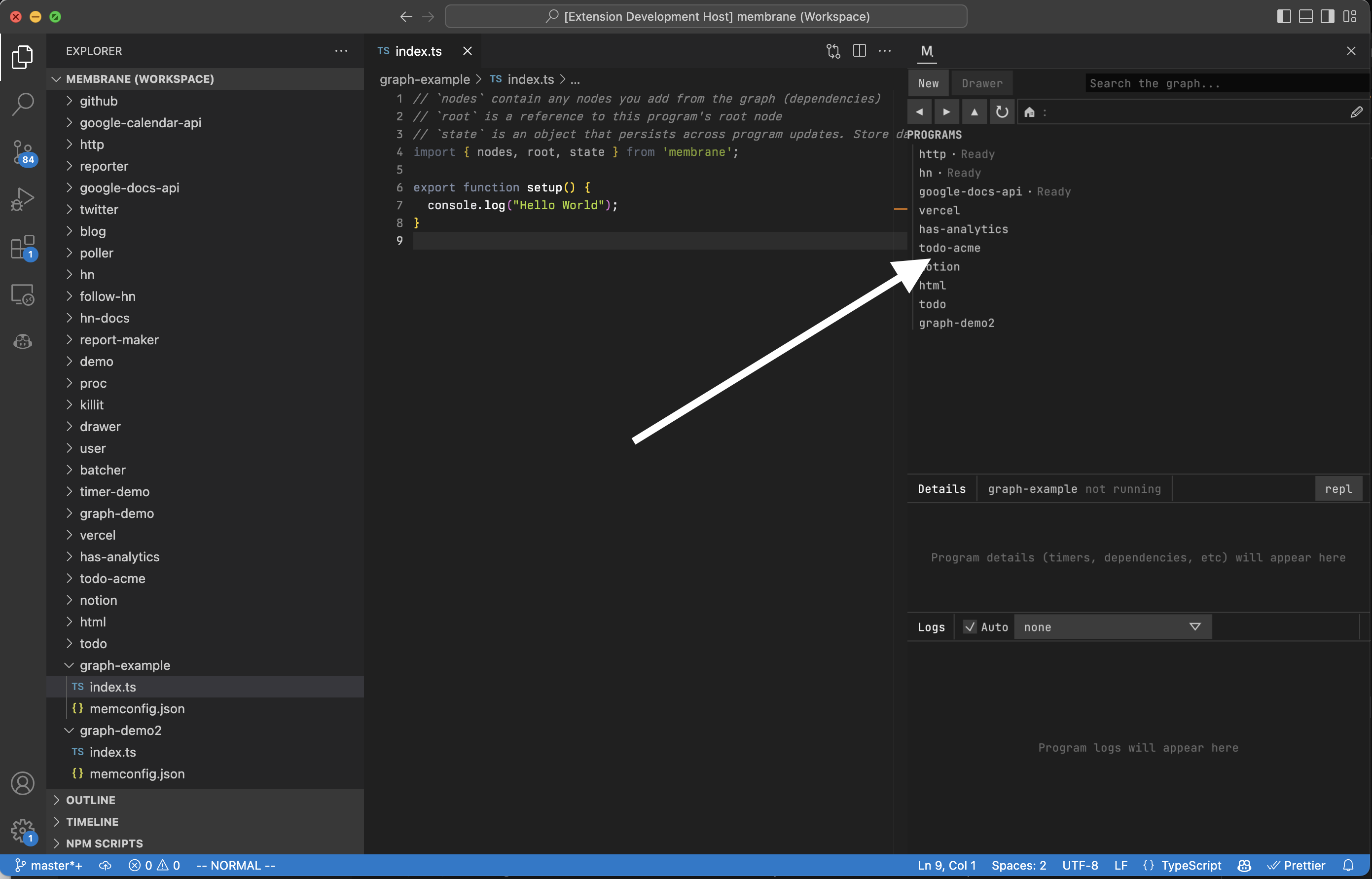
Task: Switch to the New tab
Action: [928, 83]
